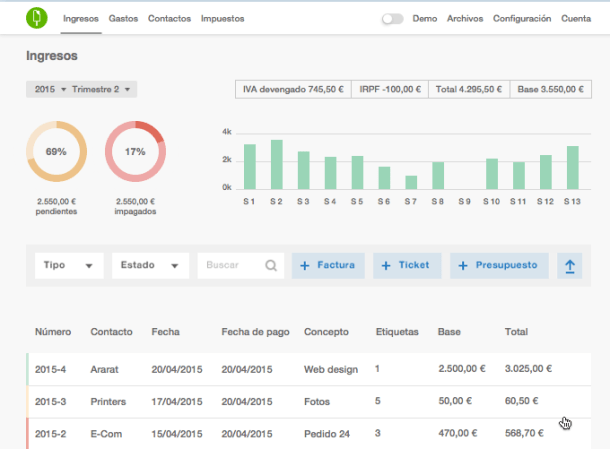Create a new Presupuesto
Screen dimensions: 610x449
point(500,266)
